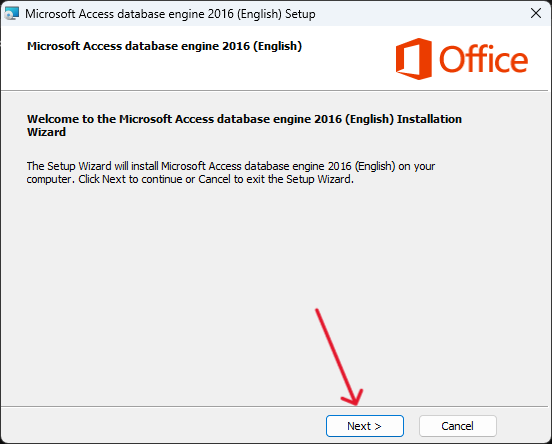Click the word Next in description text
The height and width of the screenshot is (444, 552).
pyautogui.click(x=114, y=179)
